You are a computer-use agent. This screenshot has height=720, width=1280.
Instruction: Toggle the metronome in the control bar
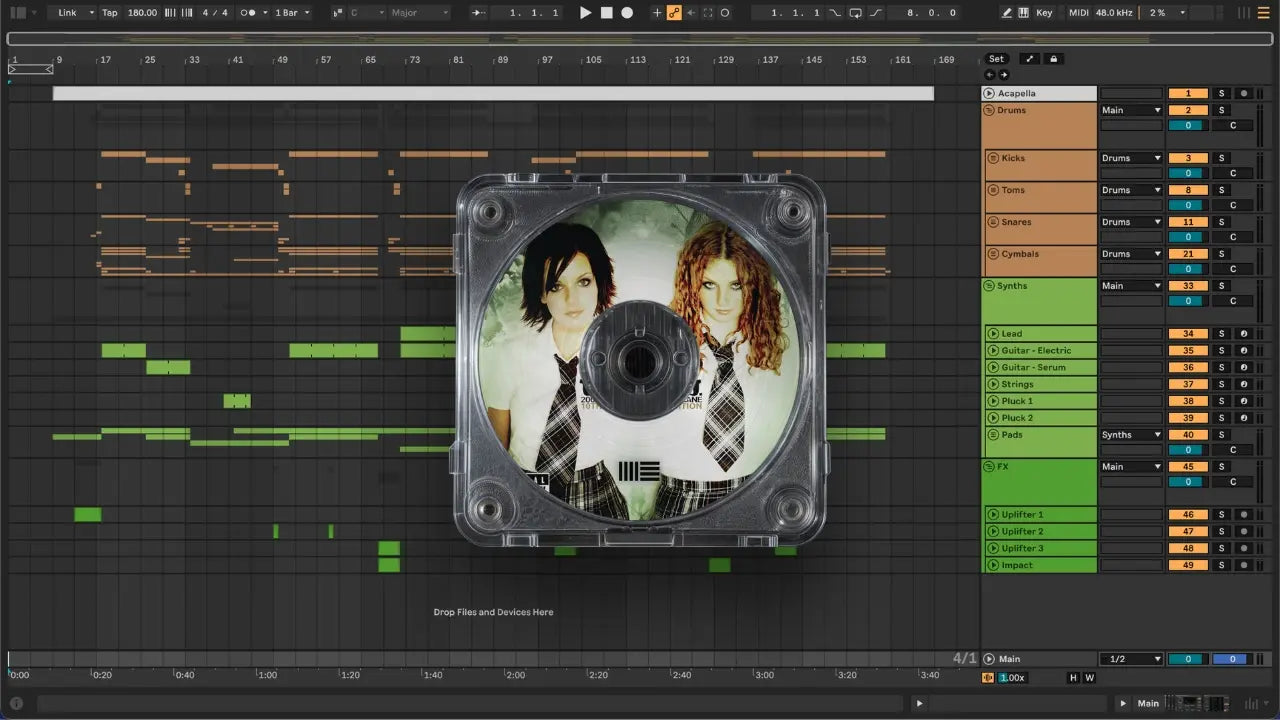[x=249, y=13]
